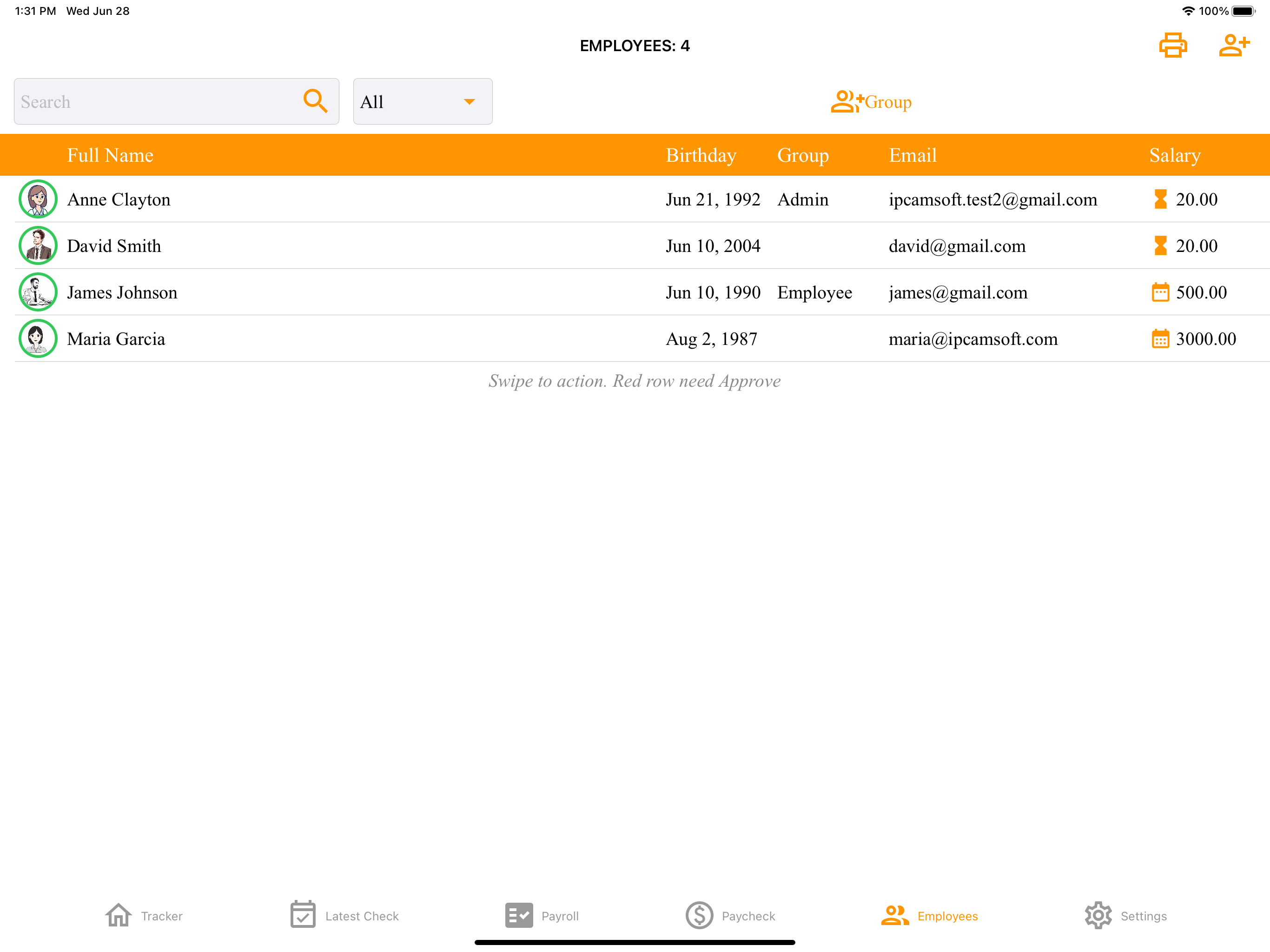Click email maria@ipcamsoft.com

[972, 339]
